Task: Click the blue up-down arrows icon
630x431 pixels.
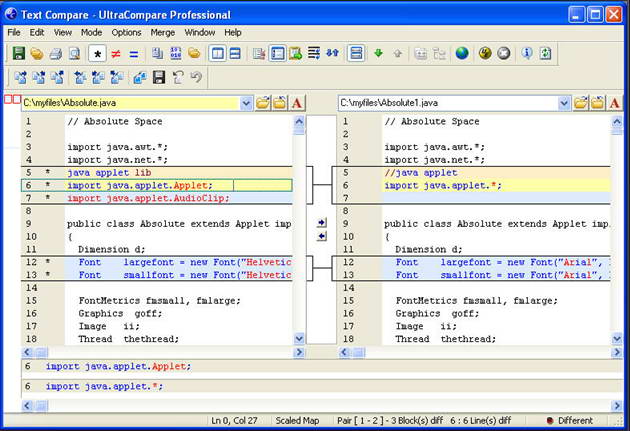Action: coord(332,53)
